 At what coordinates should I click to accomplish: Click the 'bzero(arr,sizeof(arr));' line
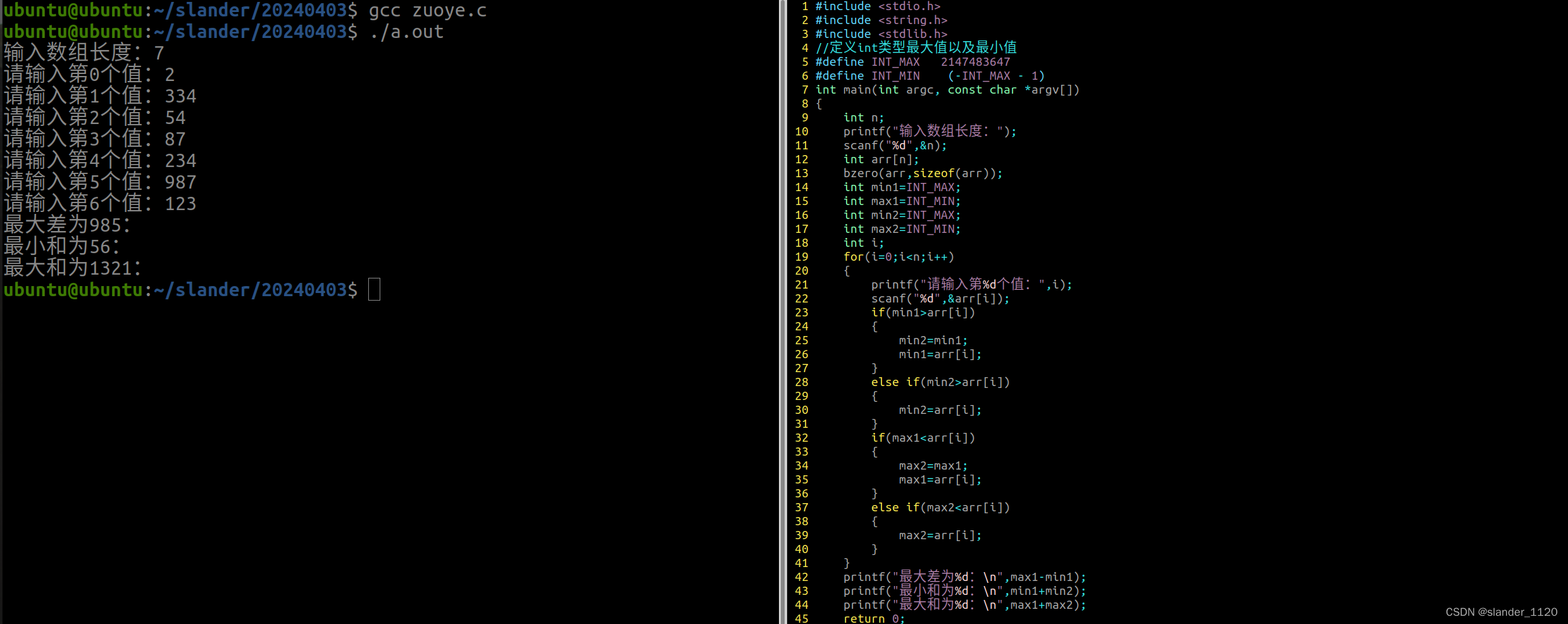click(923, 173)
